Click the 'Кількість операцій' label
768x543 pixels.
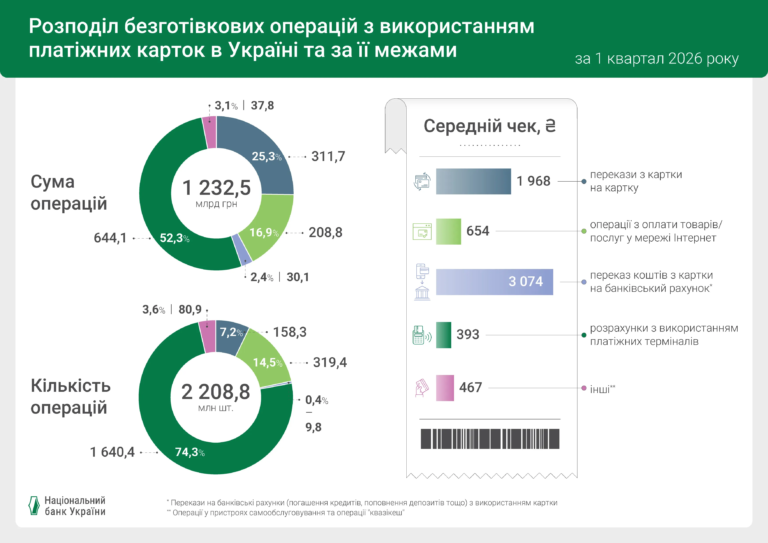click(x=71, y=397)
